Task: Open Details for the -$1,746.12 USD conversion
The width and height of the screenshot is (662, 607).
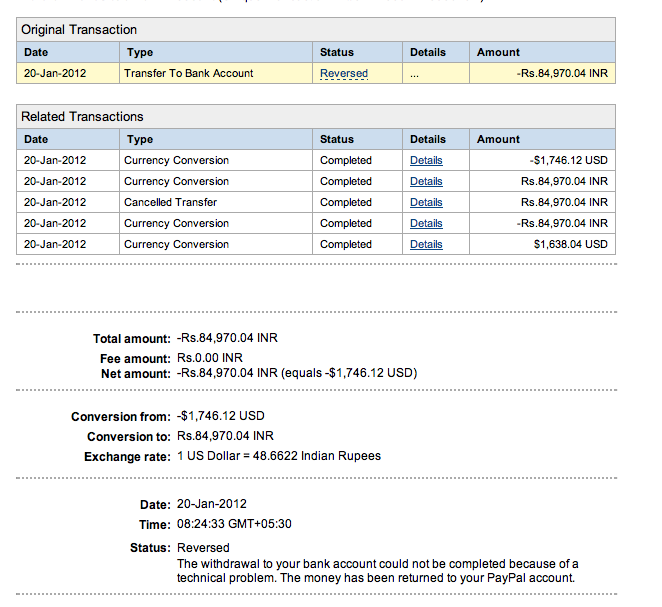Action: point(426,160)
